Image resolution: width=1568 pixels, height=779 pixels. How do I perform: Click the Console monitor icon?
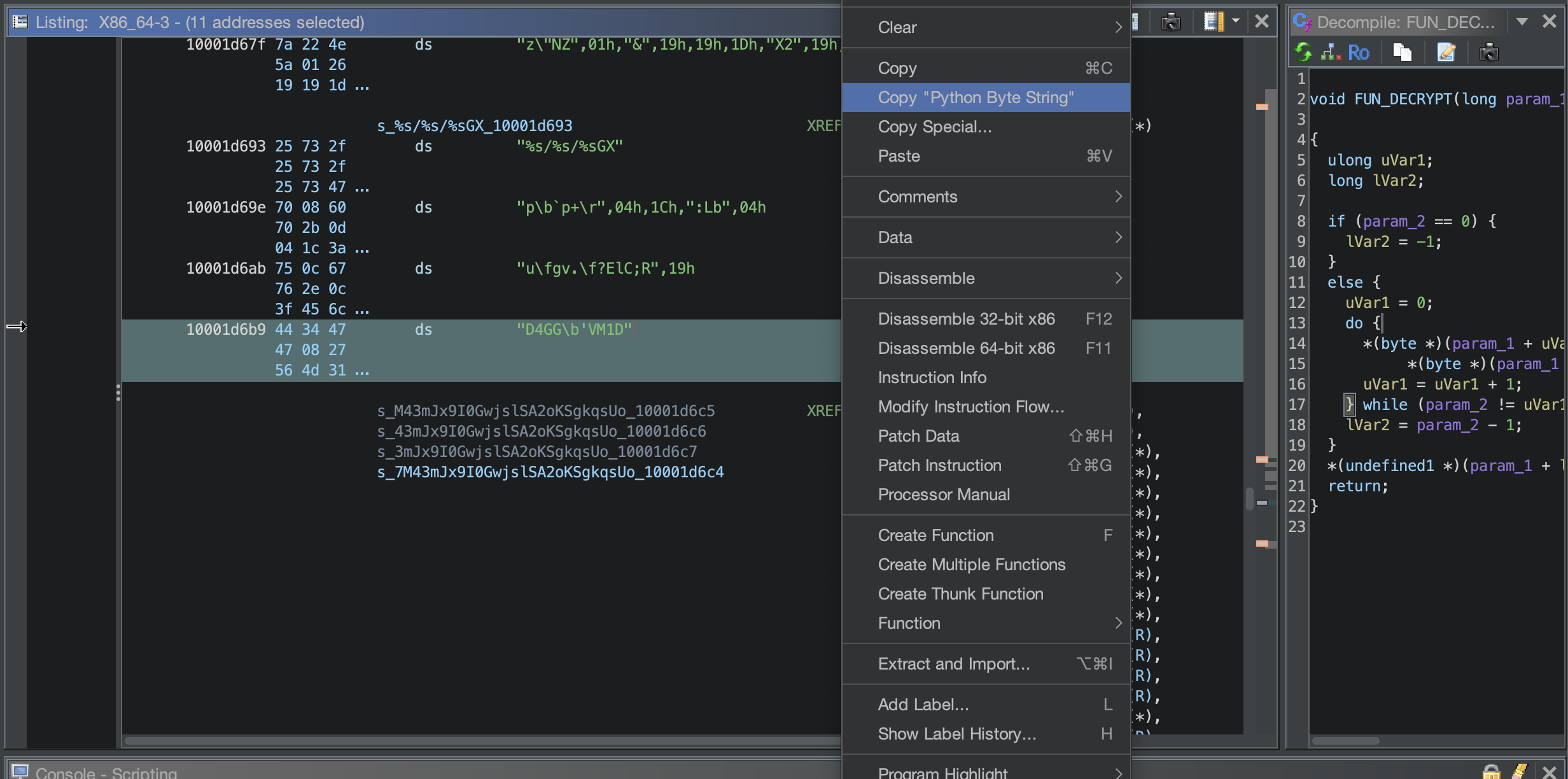tap(20, 771)
